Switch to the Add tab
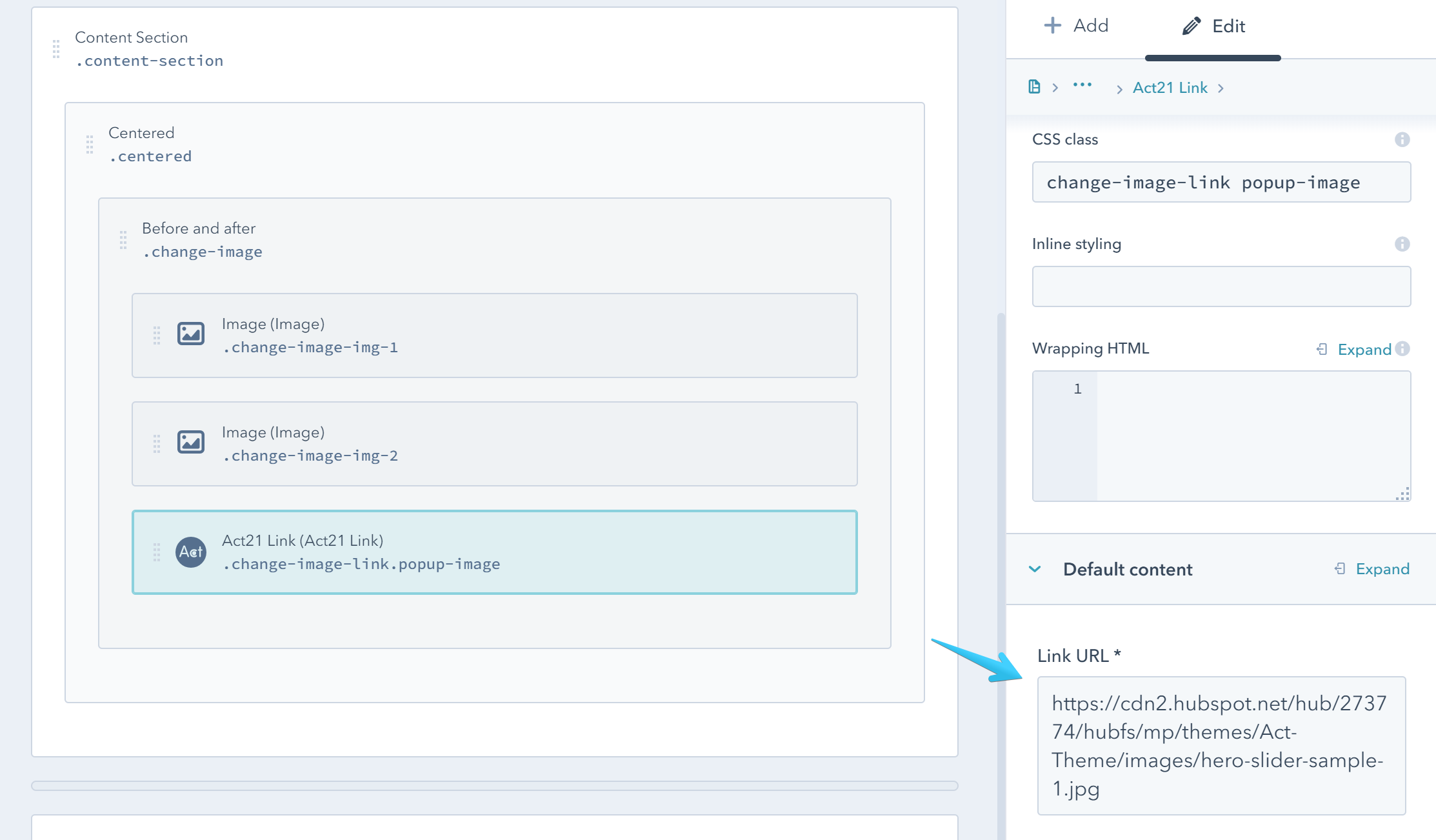 pos(1076,25)
